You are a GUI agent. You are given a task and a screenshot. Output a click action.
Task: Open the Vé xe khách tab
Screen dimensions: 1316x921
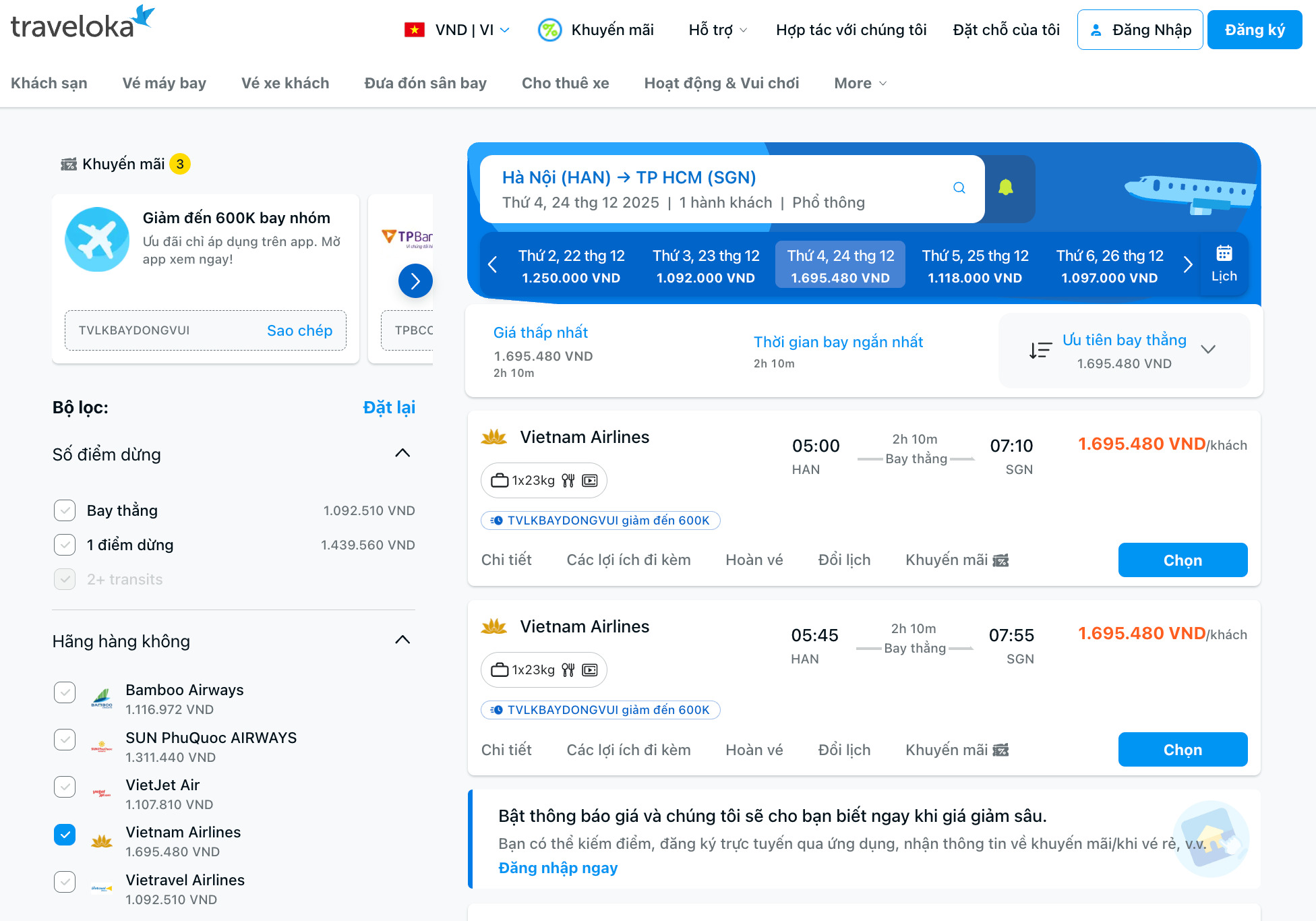285,83
